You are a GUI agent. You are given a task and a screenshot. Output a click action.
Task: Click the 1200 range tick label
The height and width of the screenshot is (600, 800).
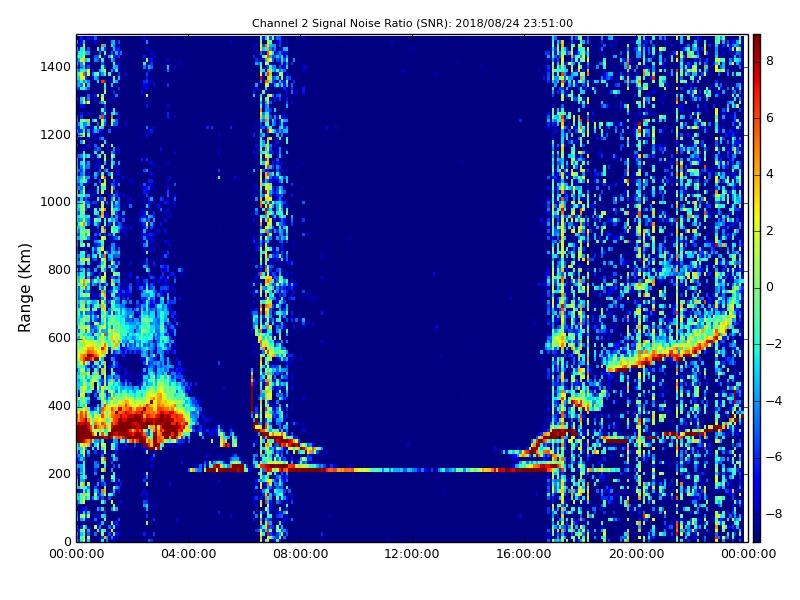click(x=56, y=135)
